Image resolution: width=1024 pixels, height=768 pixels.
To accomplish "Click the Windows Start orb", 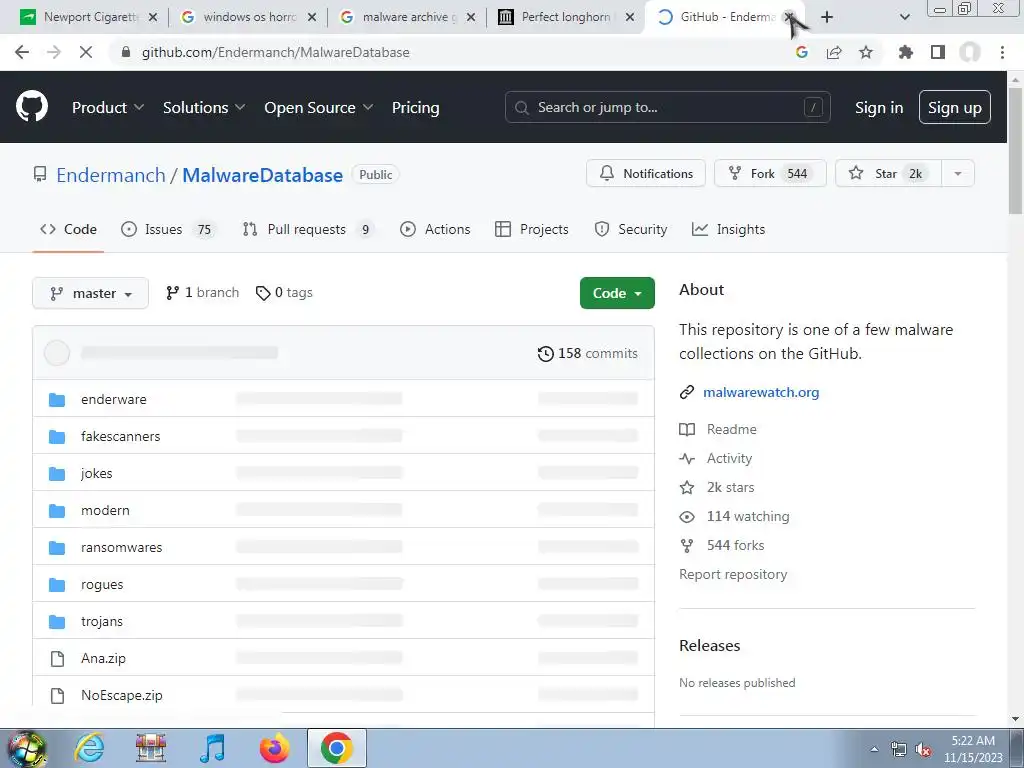I will click(27, 748).
